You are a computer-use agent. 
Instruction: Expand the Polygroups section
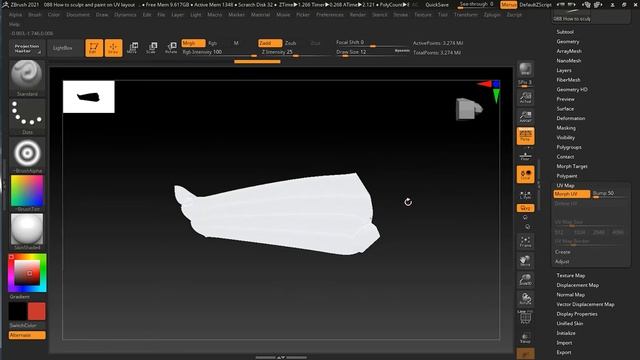click(x=569, y=147)
